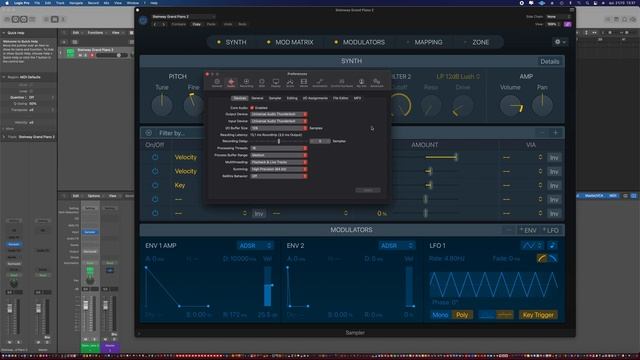Screen dimensions: 640x360
Task: Click the Synth Details button
Action: (x=550, y=61)
